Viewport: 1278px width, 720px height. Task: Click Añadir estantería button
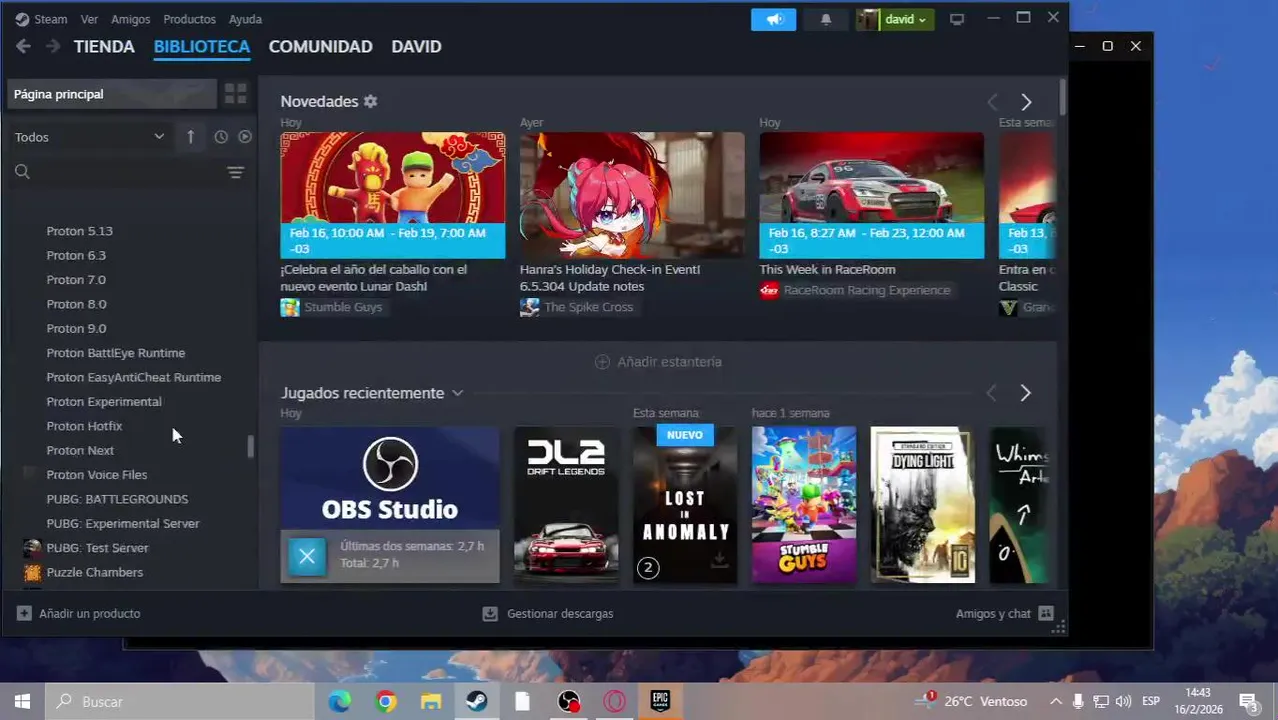point(658,362)
